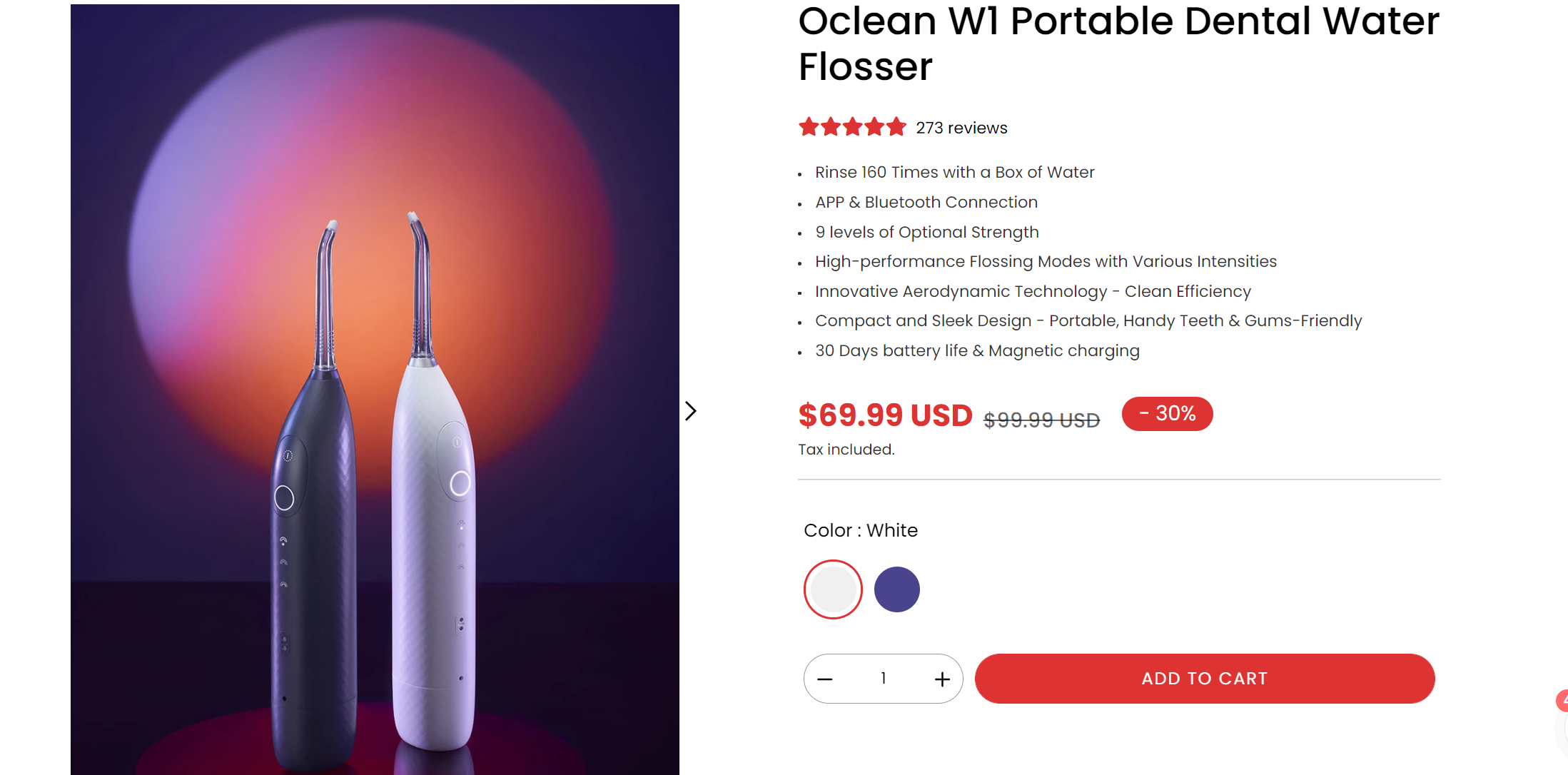Click the quantity number field

pyautogui.click(x=884, y=679)
